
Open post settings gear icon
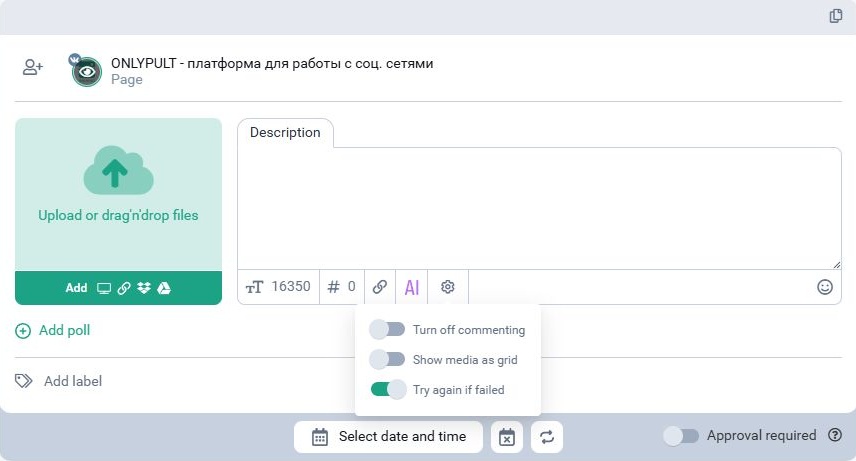point(448,287)
